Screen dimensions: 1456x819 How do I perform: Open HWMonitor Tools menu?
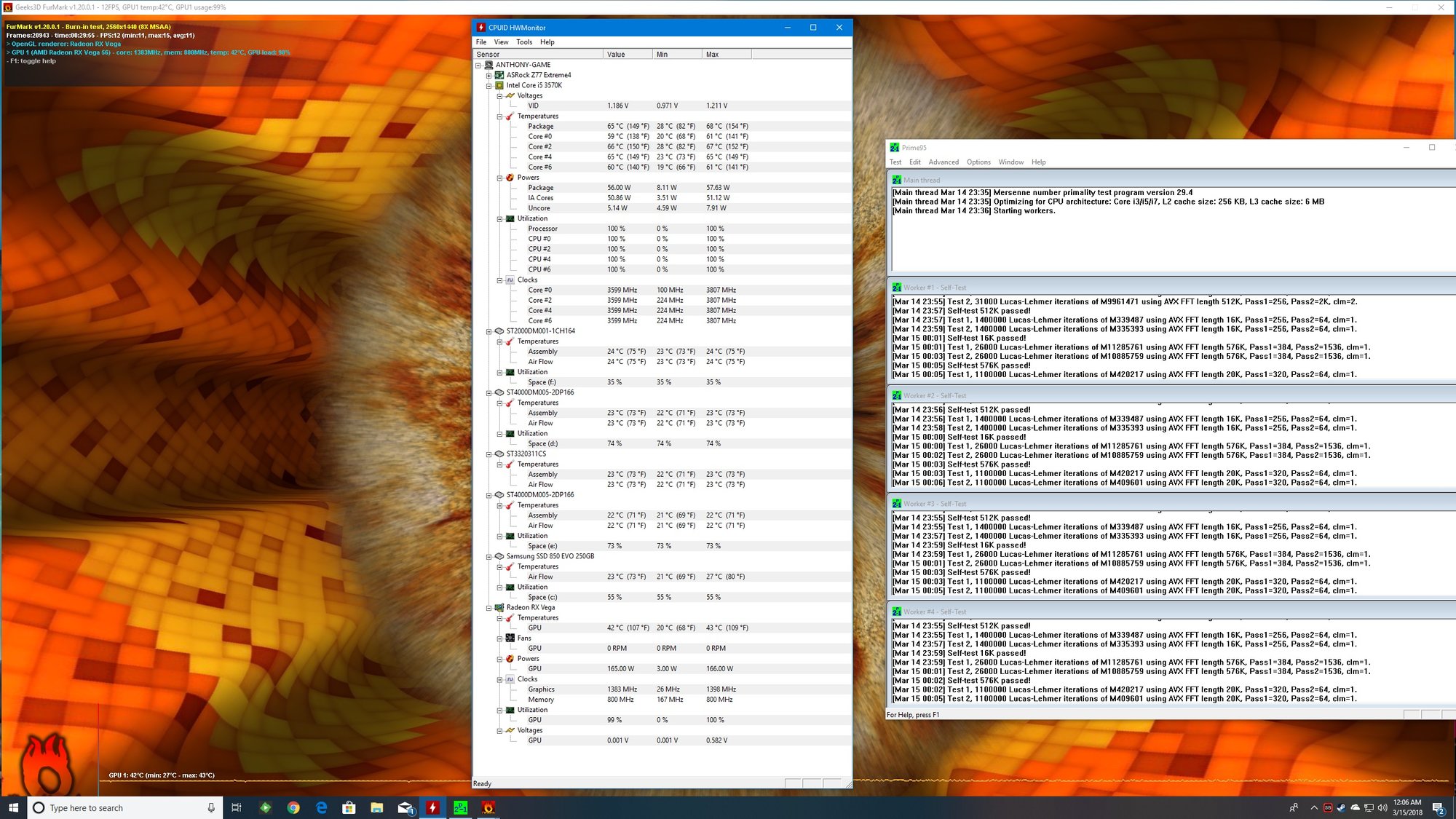coord(524,42)
